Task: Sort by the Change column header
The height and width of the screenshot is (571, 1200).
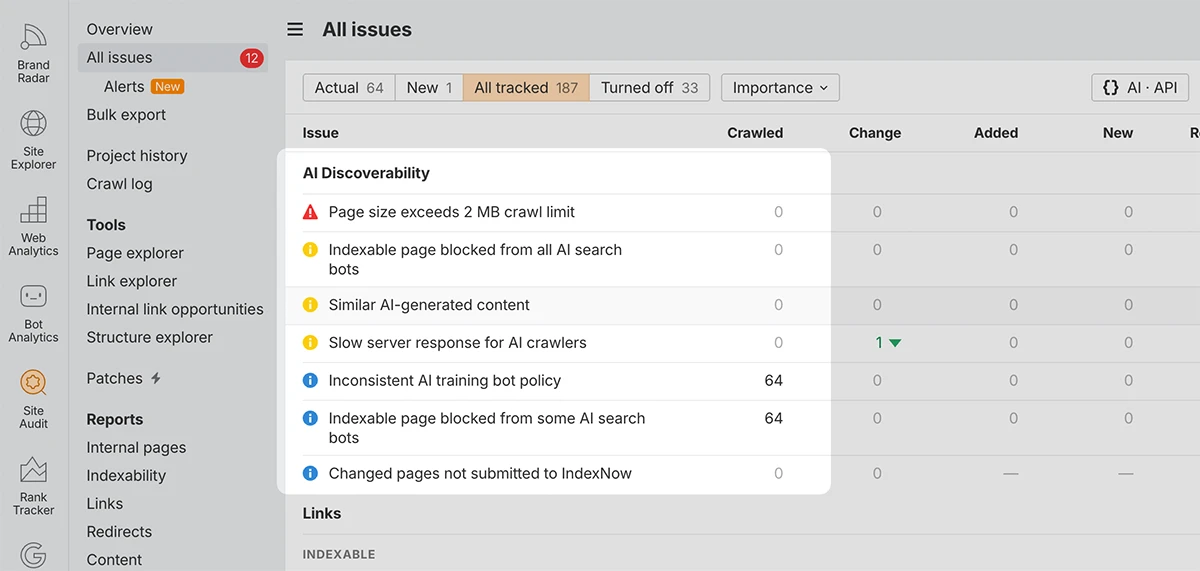Action: [x=875, y=133]
